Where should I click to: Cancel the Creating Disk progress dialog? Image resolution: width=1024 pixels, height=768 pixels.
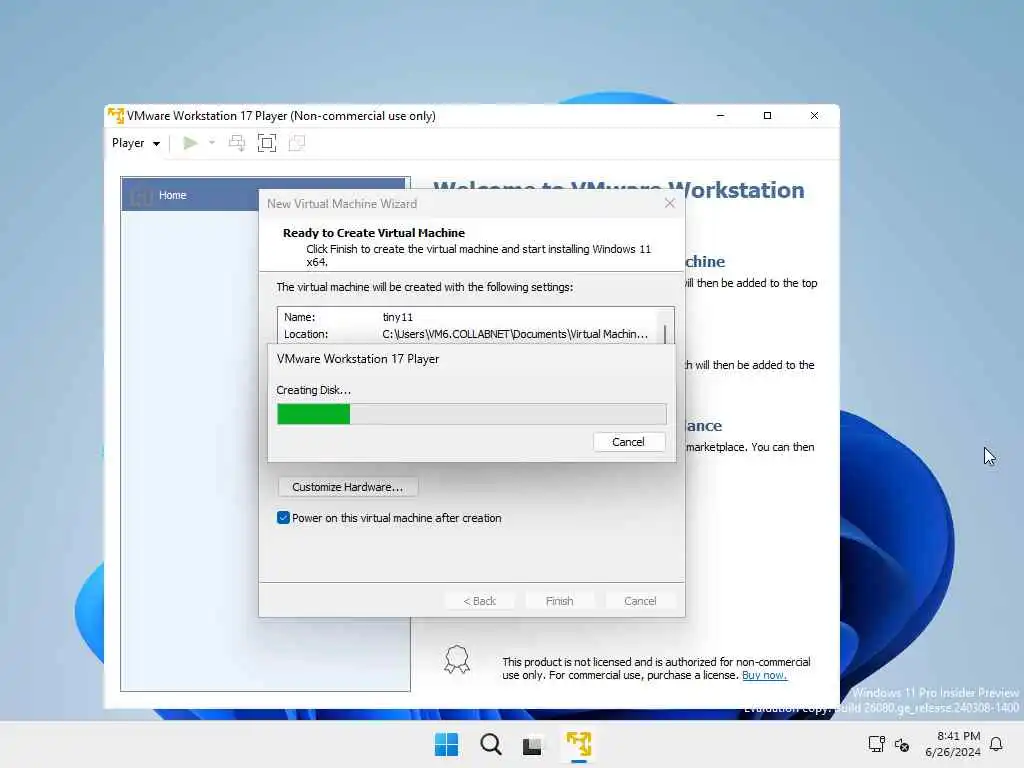[x=628, y=442]
